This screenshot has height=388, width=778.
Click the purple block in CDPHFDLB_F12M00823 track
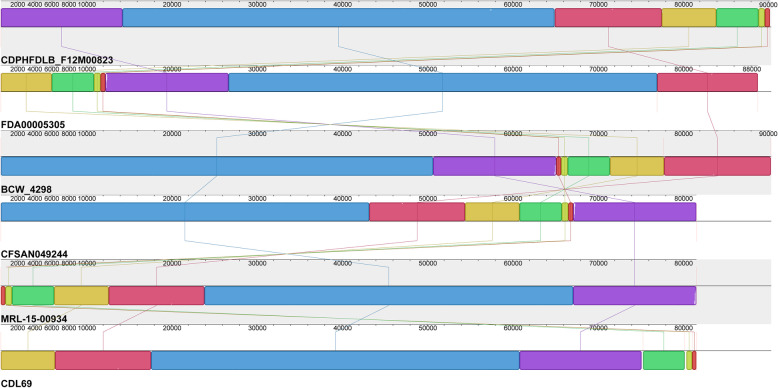[x=62, y=17]
